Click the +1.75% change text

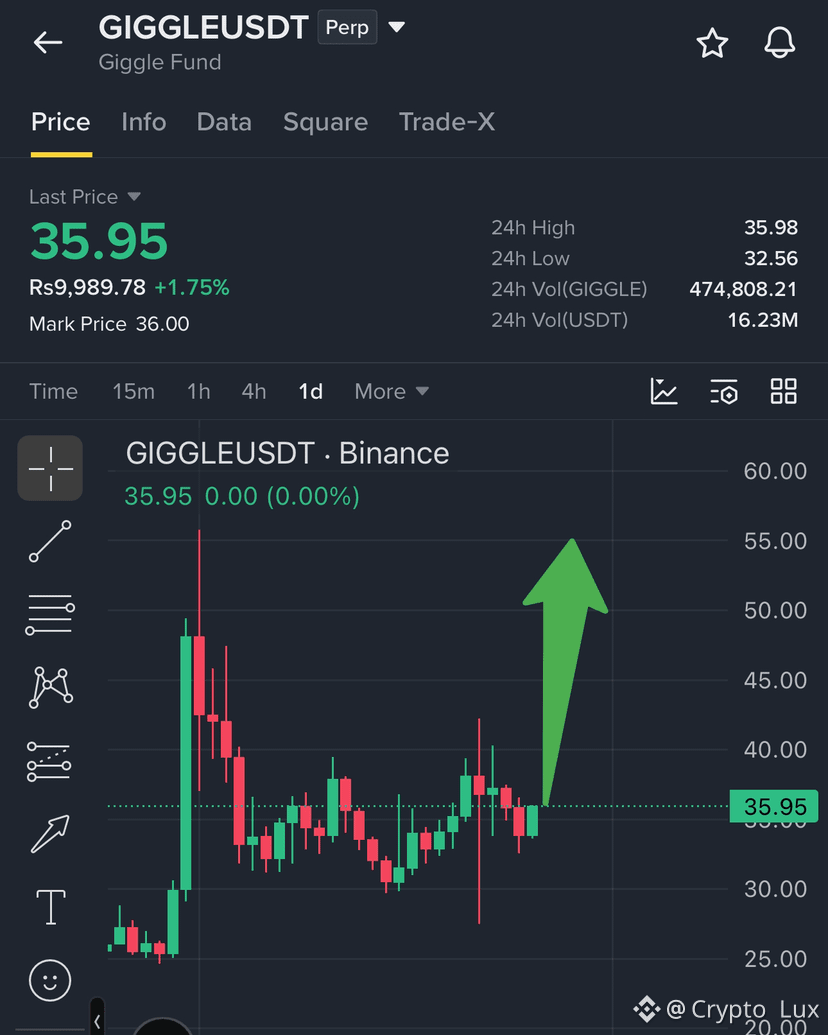tap(191, 288)
